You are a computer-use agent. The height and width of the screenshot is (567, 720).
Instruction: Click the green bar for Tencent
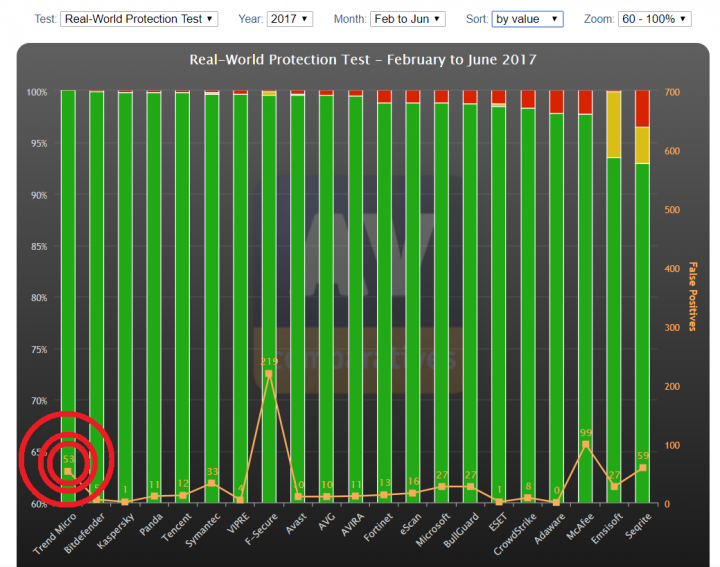182,298
